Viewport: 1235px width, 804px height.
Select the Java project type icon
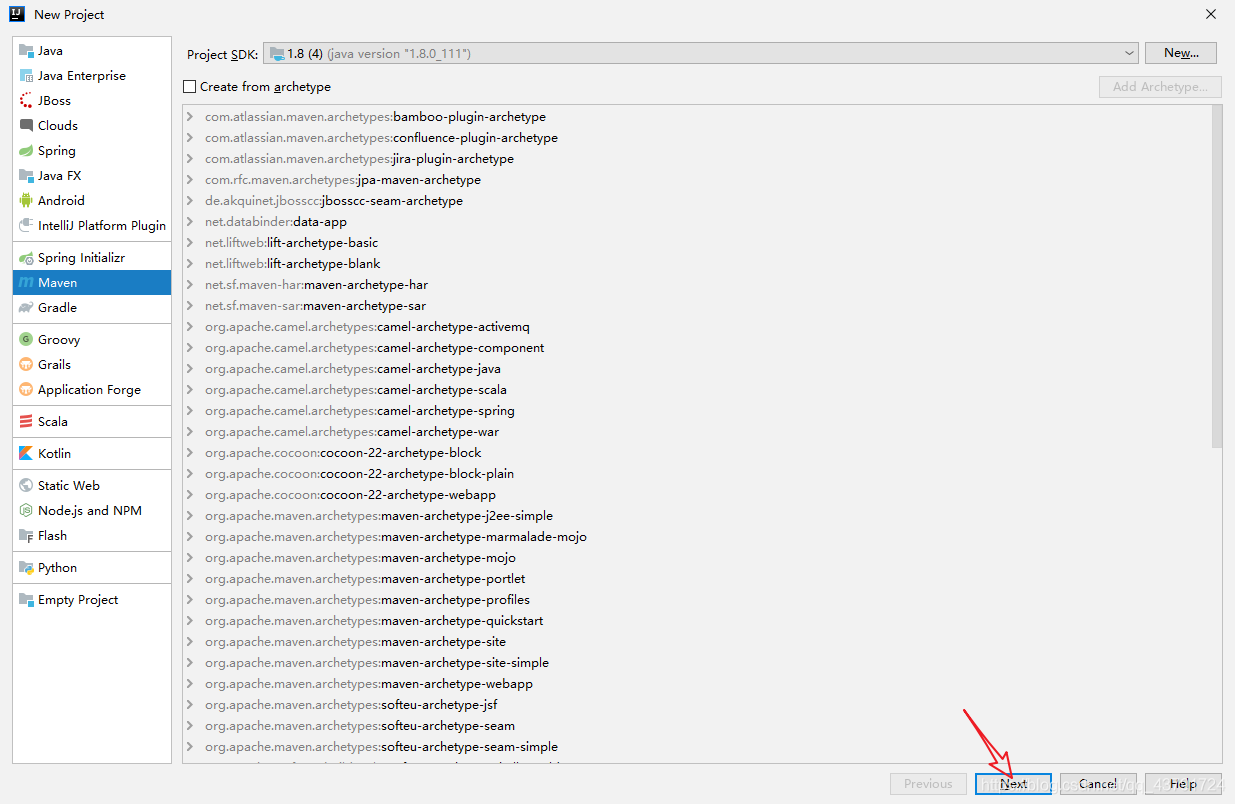[26, 51]
